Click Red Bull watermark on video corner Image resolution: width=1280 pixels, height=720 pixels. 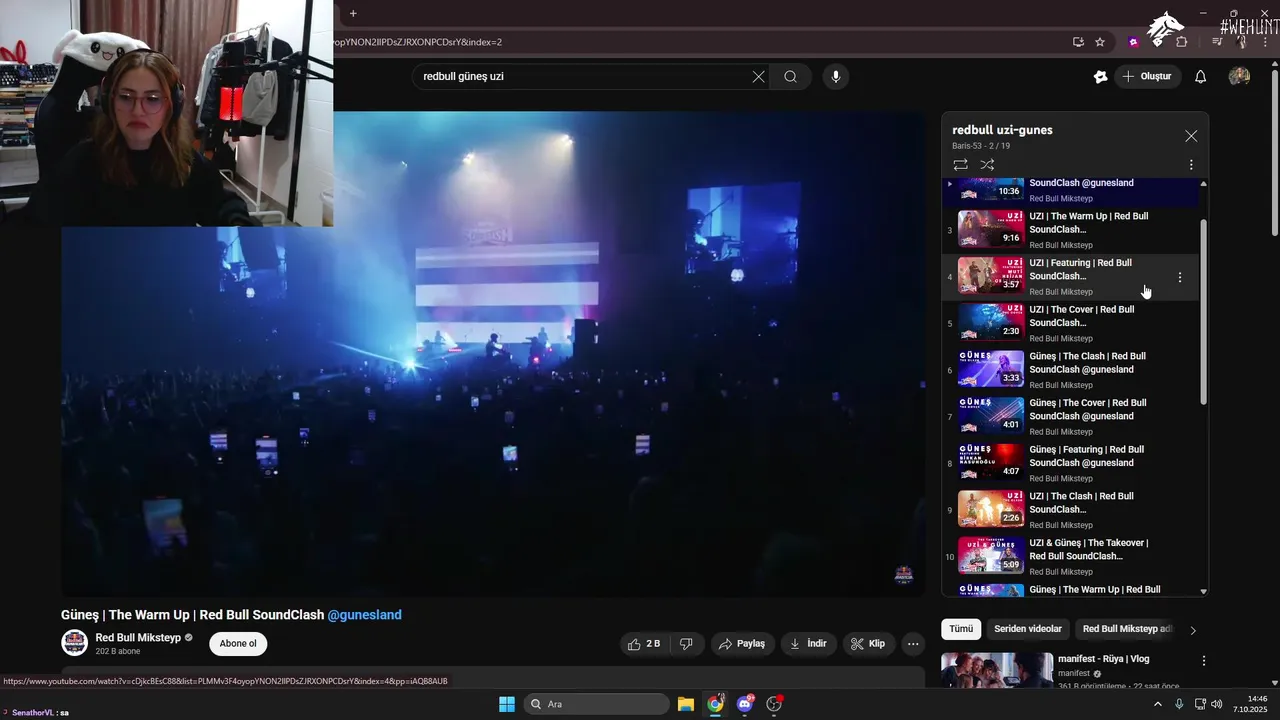(903, 574)
